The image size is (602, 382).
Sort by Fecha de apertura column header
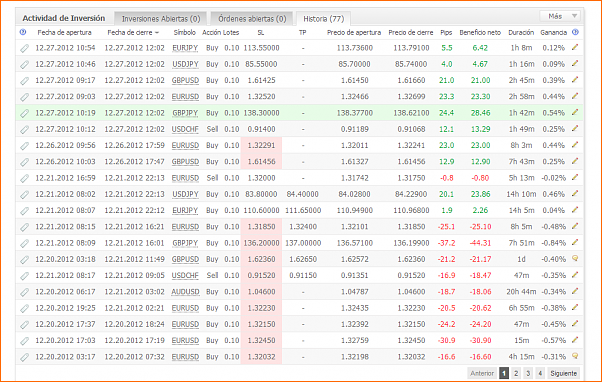(x=64, y=33)
